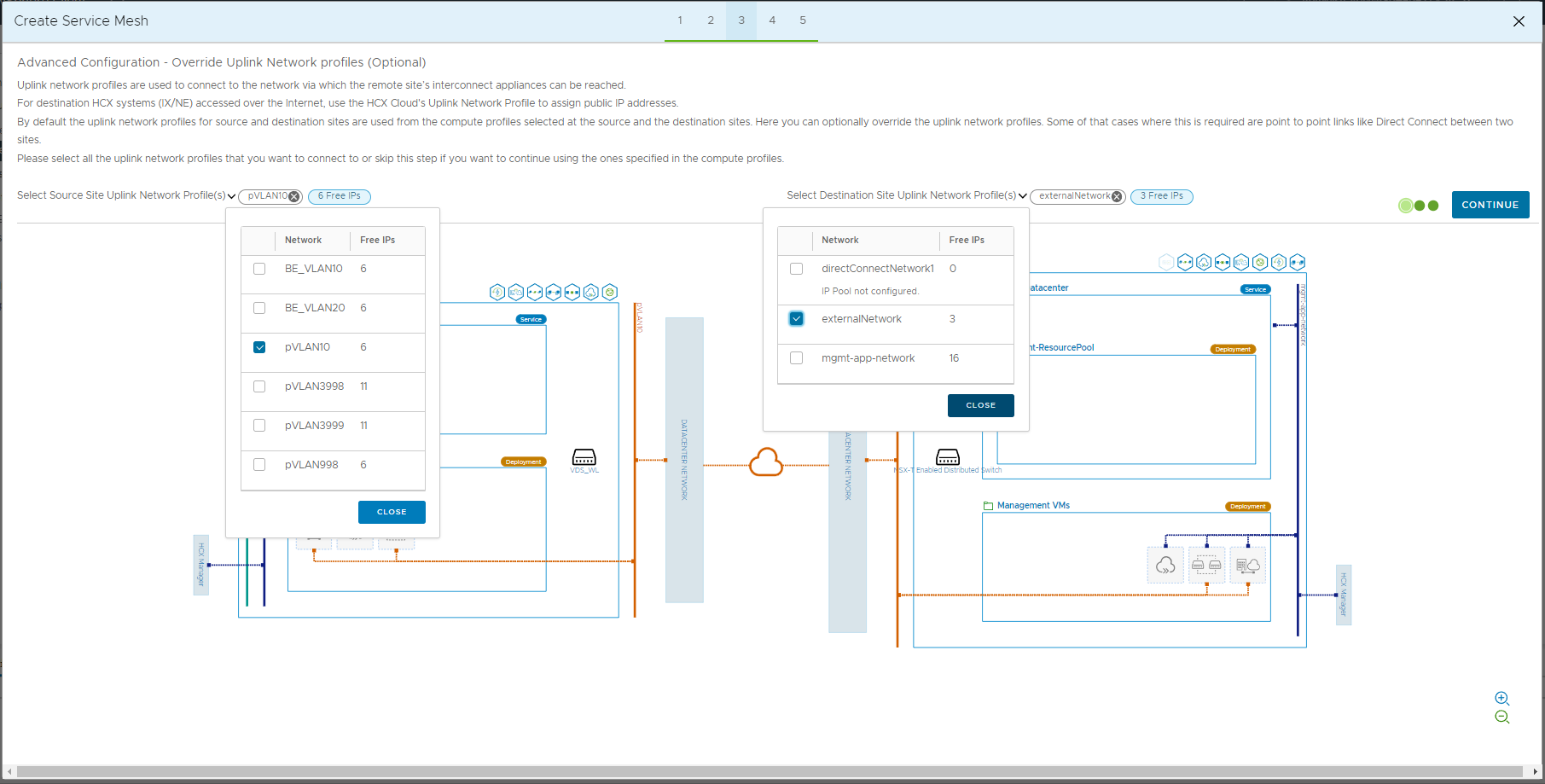Click the source site HCX Manager box
This screenshot has height=784, width=1545.
(201, 565)
